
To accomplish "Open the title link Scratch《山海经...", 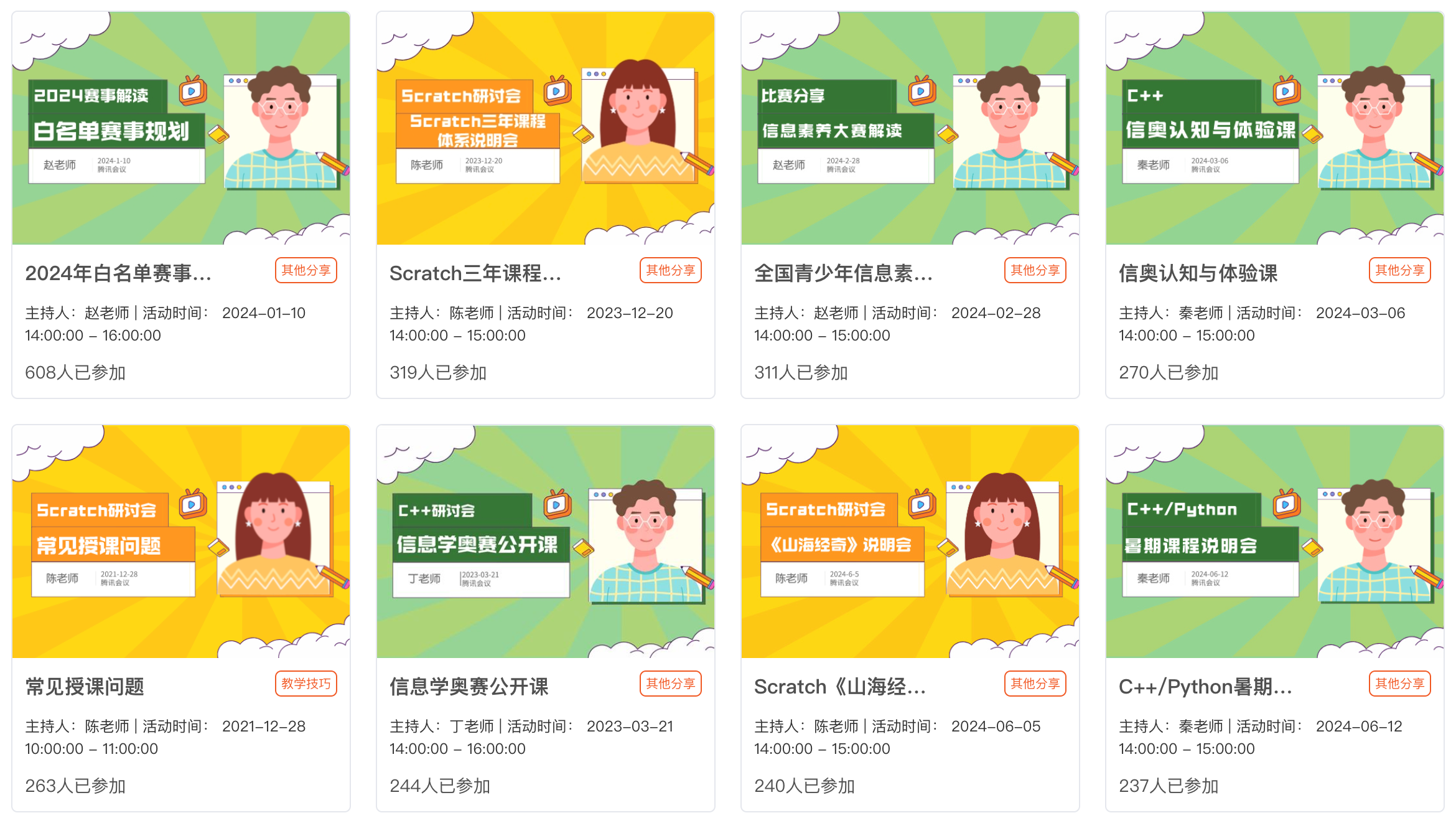I will (840, 687).
